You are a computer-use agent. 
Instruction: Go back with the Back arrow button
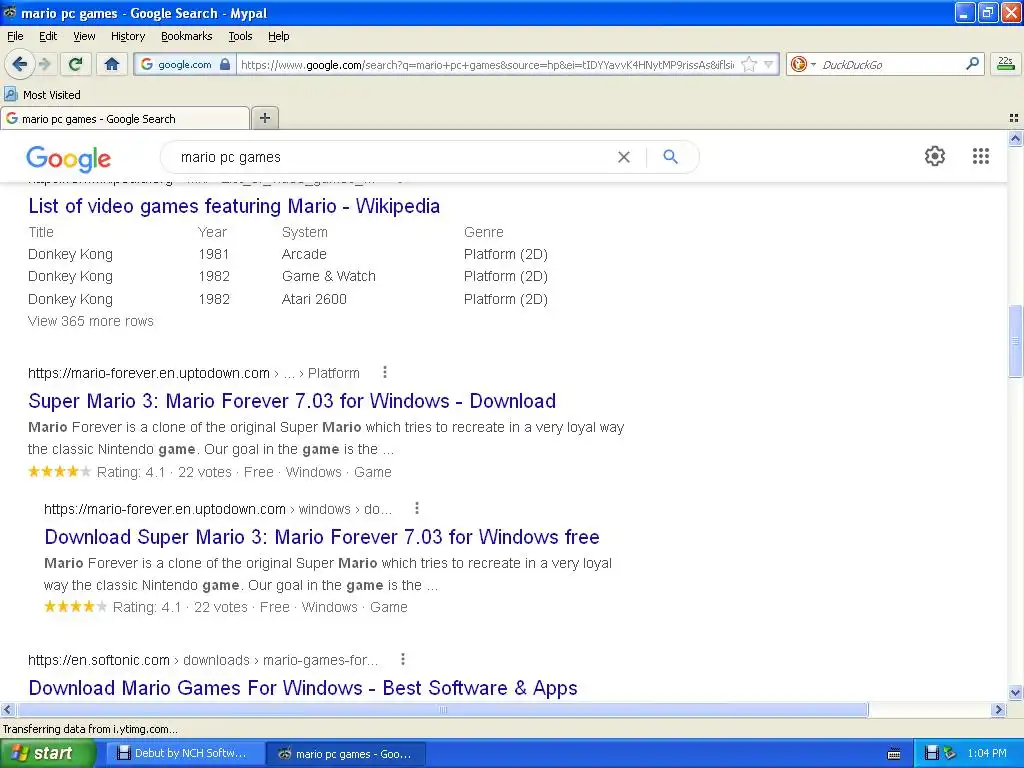click(x=18, y=64)
